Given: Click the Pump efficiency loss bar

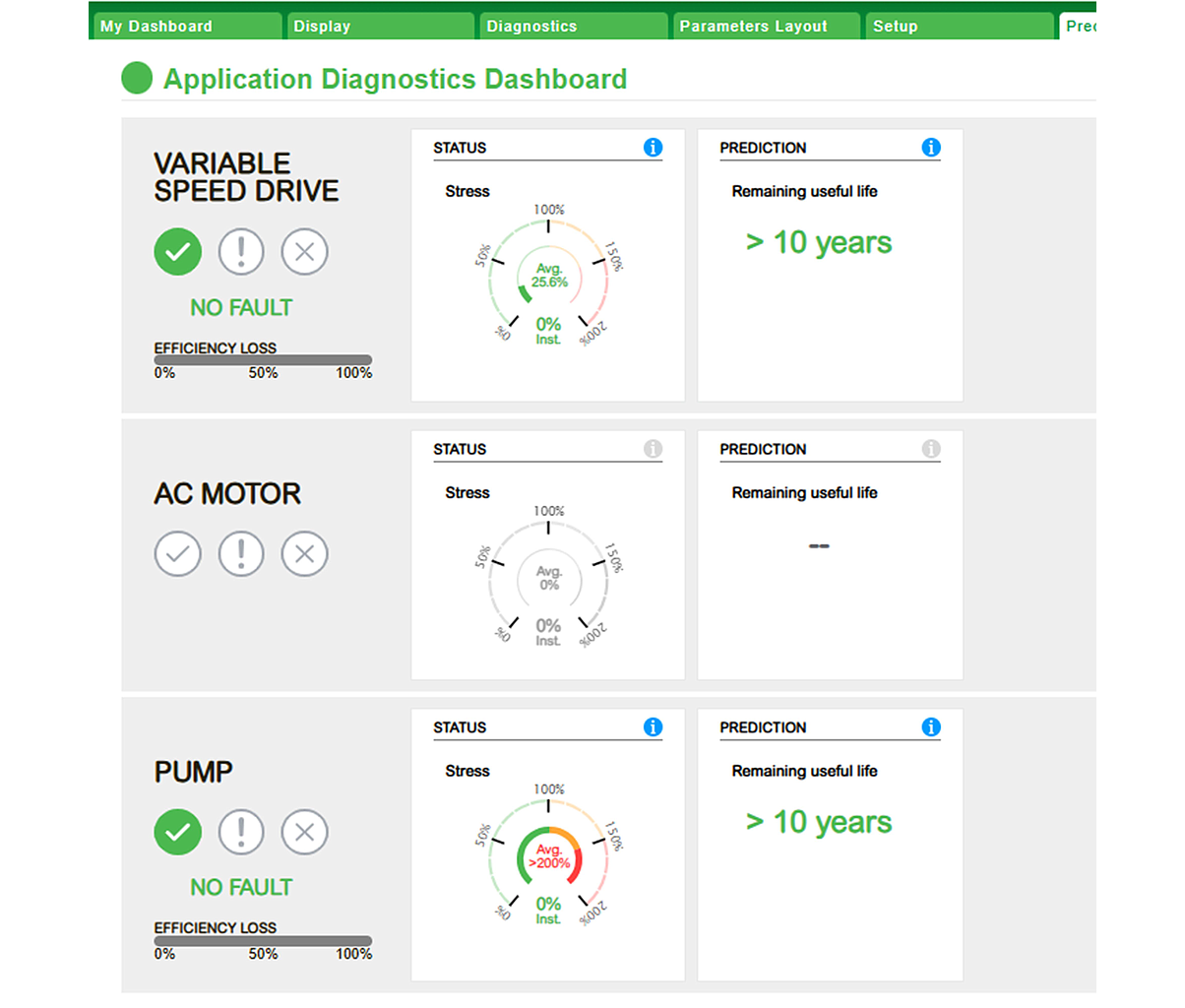Looking at the screenshot, I should click(x=263, y=941).
